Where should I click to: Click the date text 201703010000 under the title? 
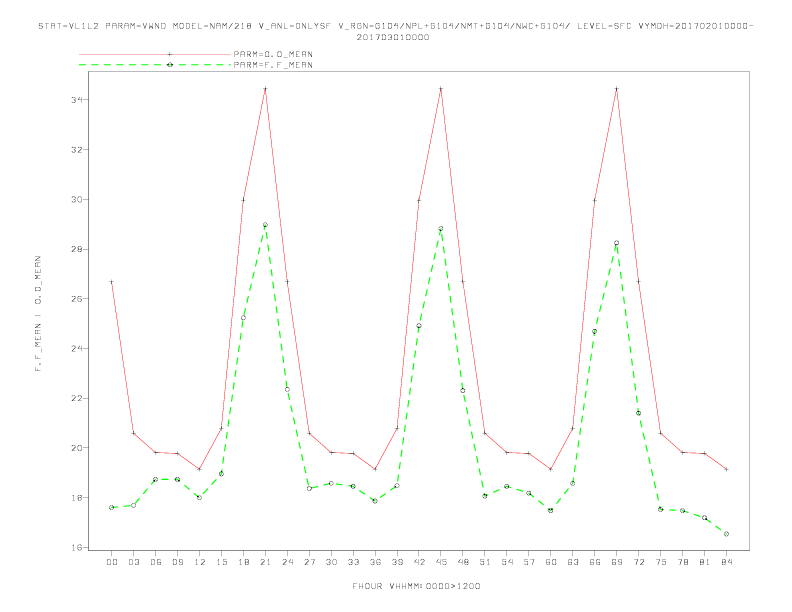(x=393, y=37)
